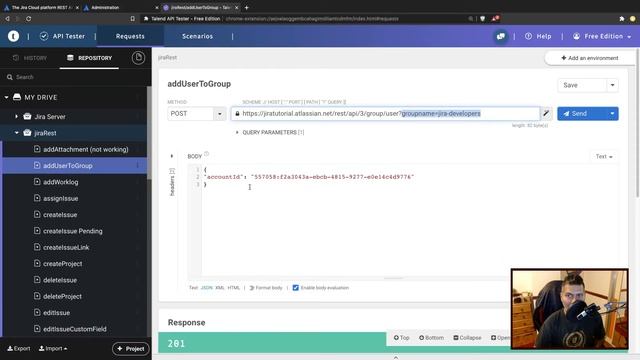Click the bookmark icon in address bar
This screenshot has height=360, width=640.
click(133, 19)
